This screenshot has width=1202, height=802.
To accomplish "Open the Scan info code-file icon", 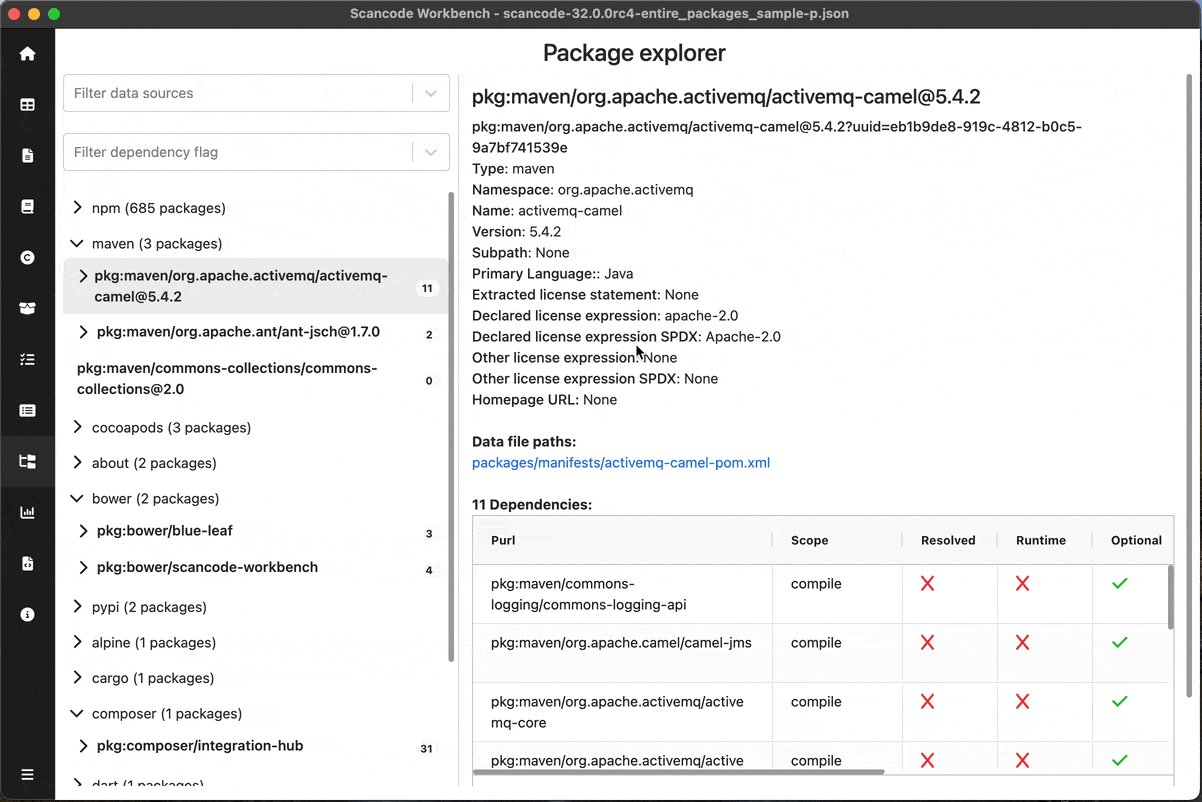I will (x=27, y=564).
